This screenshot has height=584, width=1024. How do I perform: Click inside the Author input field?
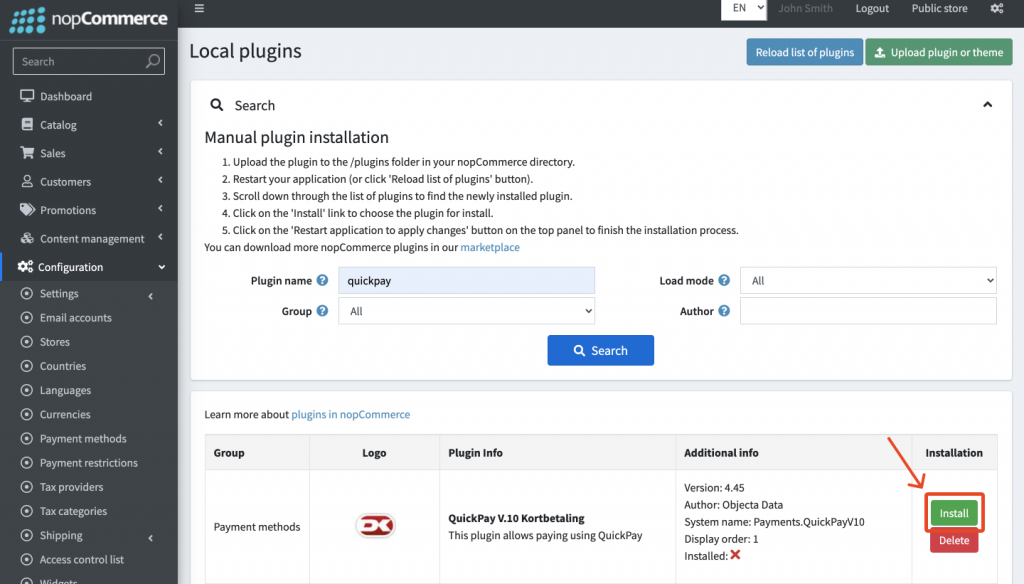868,311
